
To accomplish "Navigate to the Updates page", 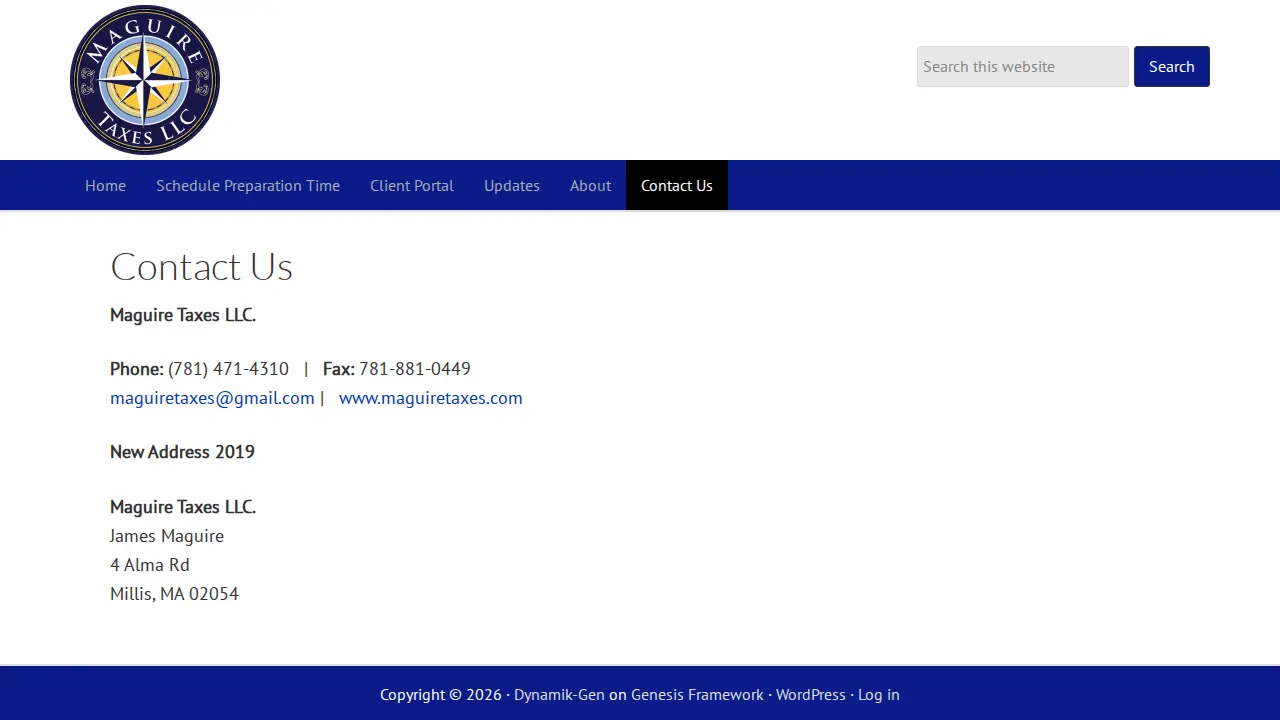I will point(512,185).
